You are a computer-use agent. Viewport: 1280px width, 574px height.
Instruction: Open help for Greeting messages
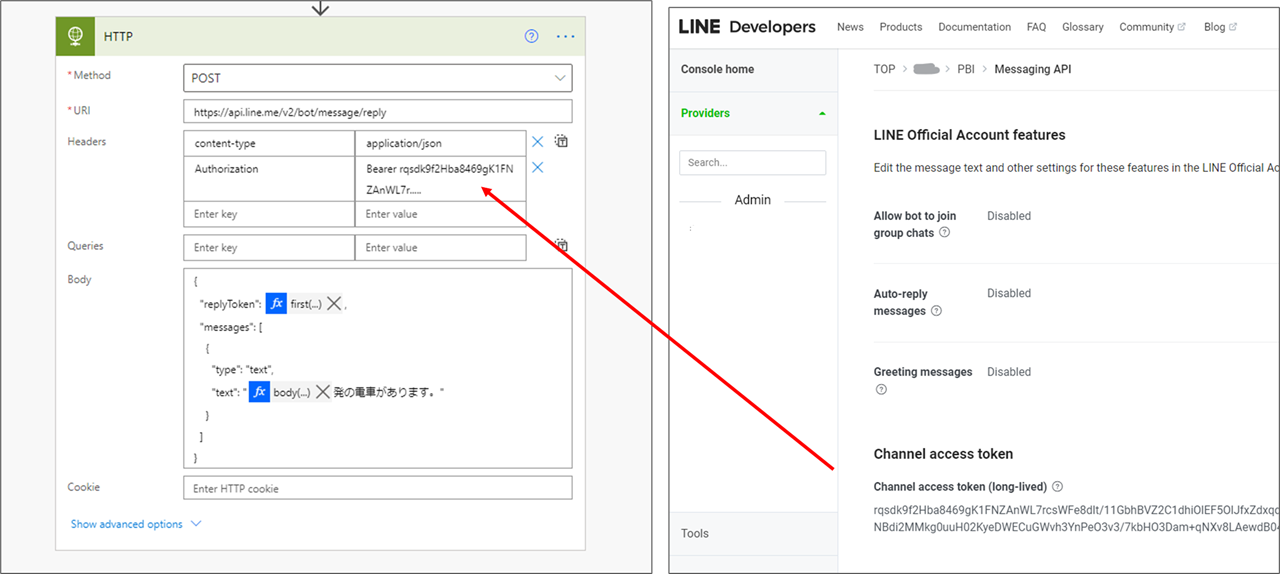click(881, 389)
